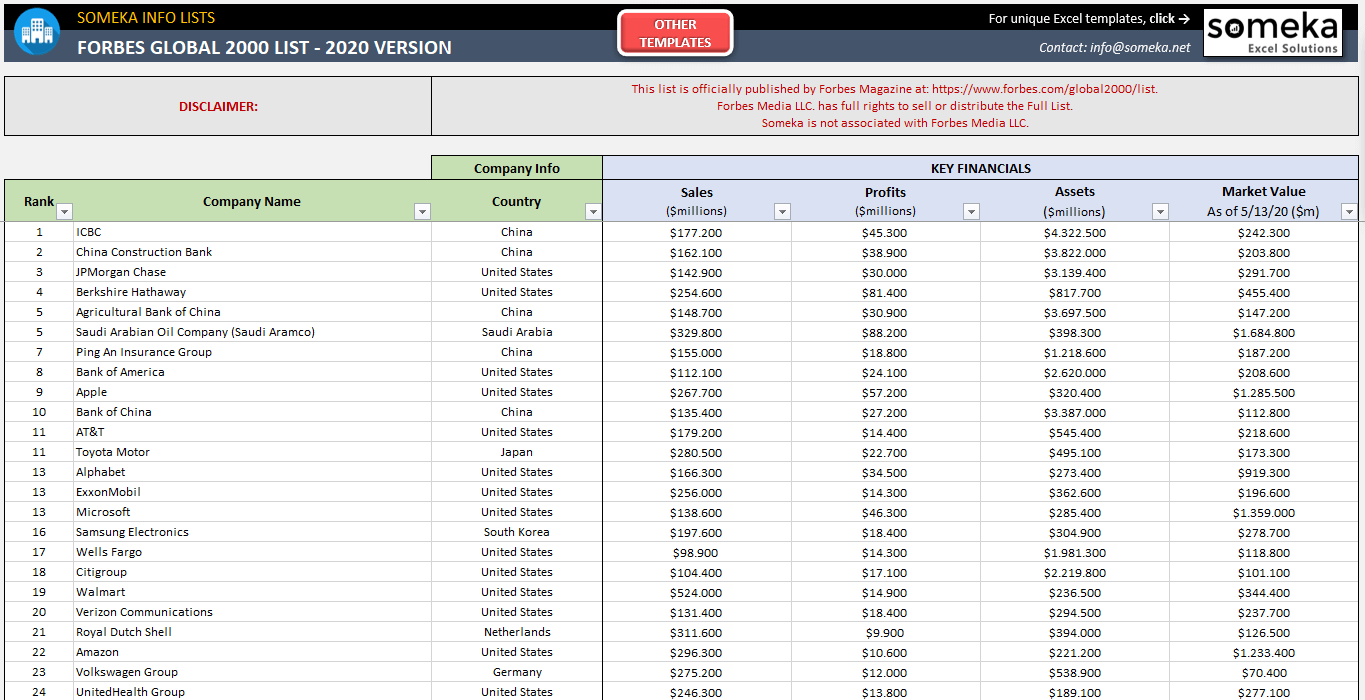Click Toyota Motor's sales value $280.500
The width and height of the screenshot is (1365, 700).
click(x=696, y=453)
